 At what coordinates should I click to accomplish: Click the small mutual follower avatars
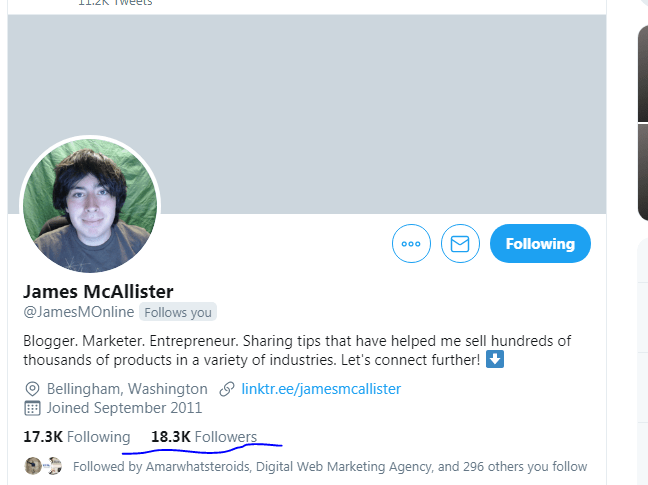point(43,466)
